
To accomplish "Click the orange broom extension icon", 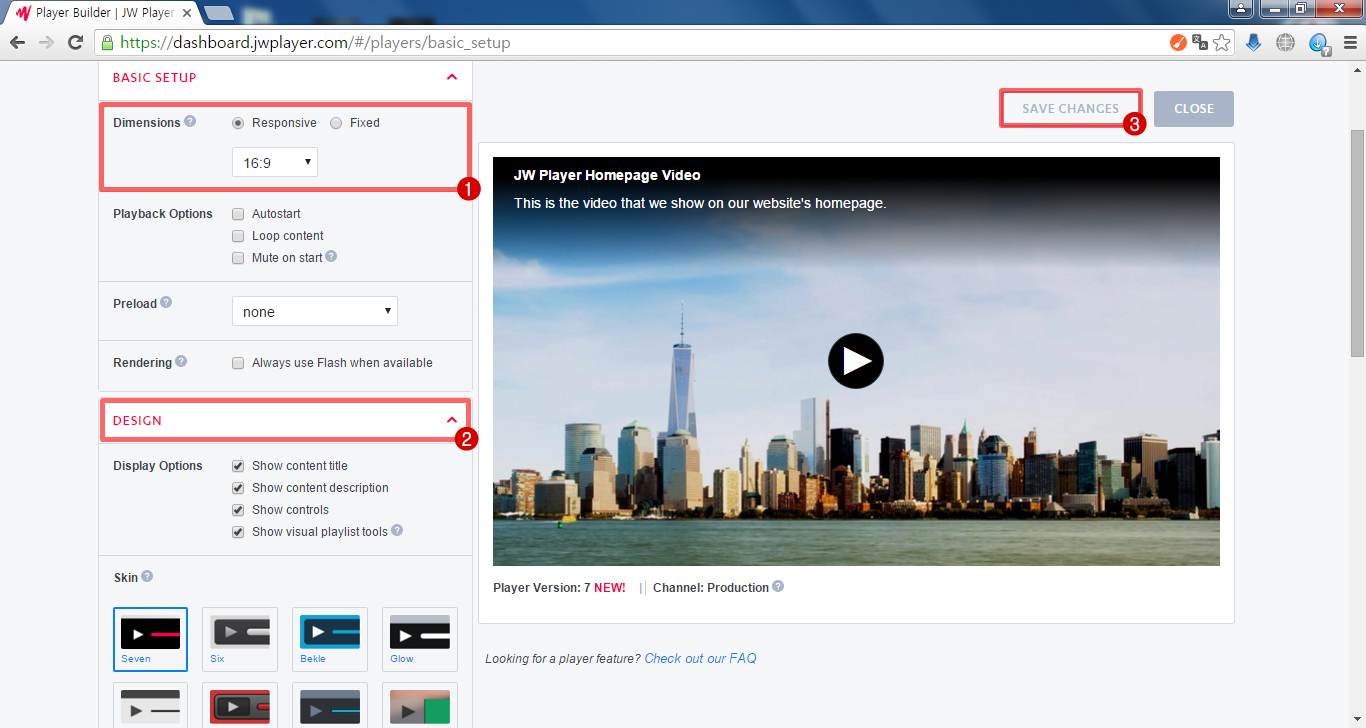I will tap(1179, 42).
